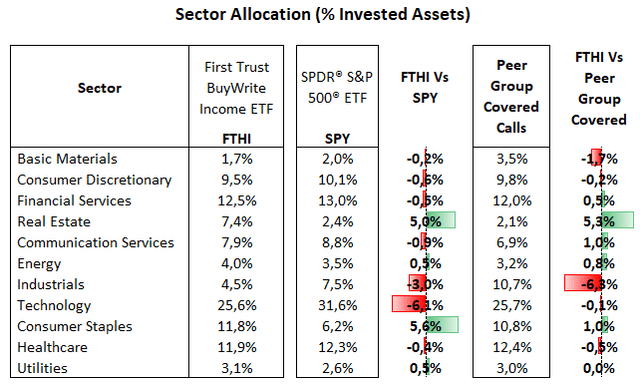This screenshot has height=384, width=640.
Task: Select the Technology SPY value 31,6%
Action: [x=338, y=305]
